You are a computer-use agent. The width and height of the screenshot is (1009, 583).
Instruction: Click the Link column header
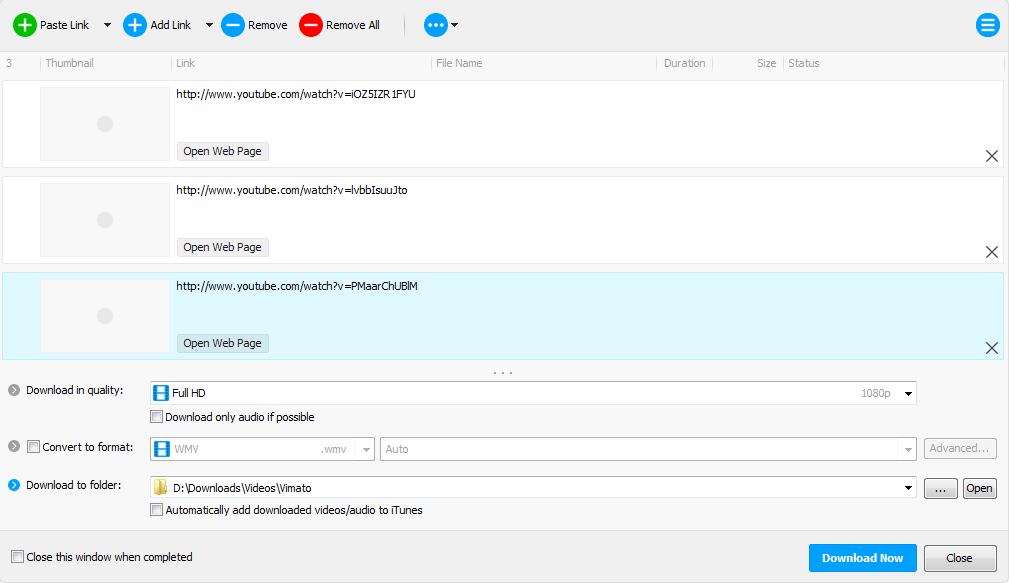tap(185, 63)
